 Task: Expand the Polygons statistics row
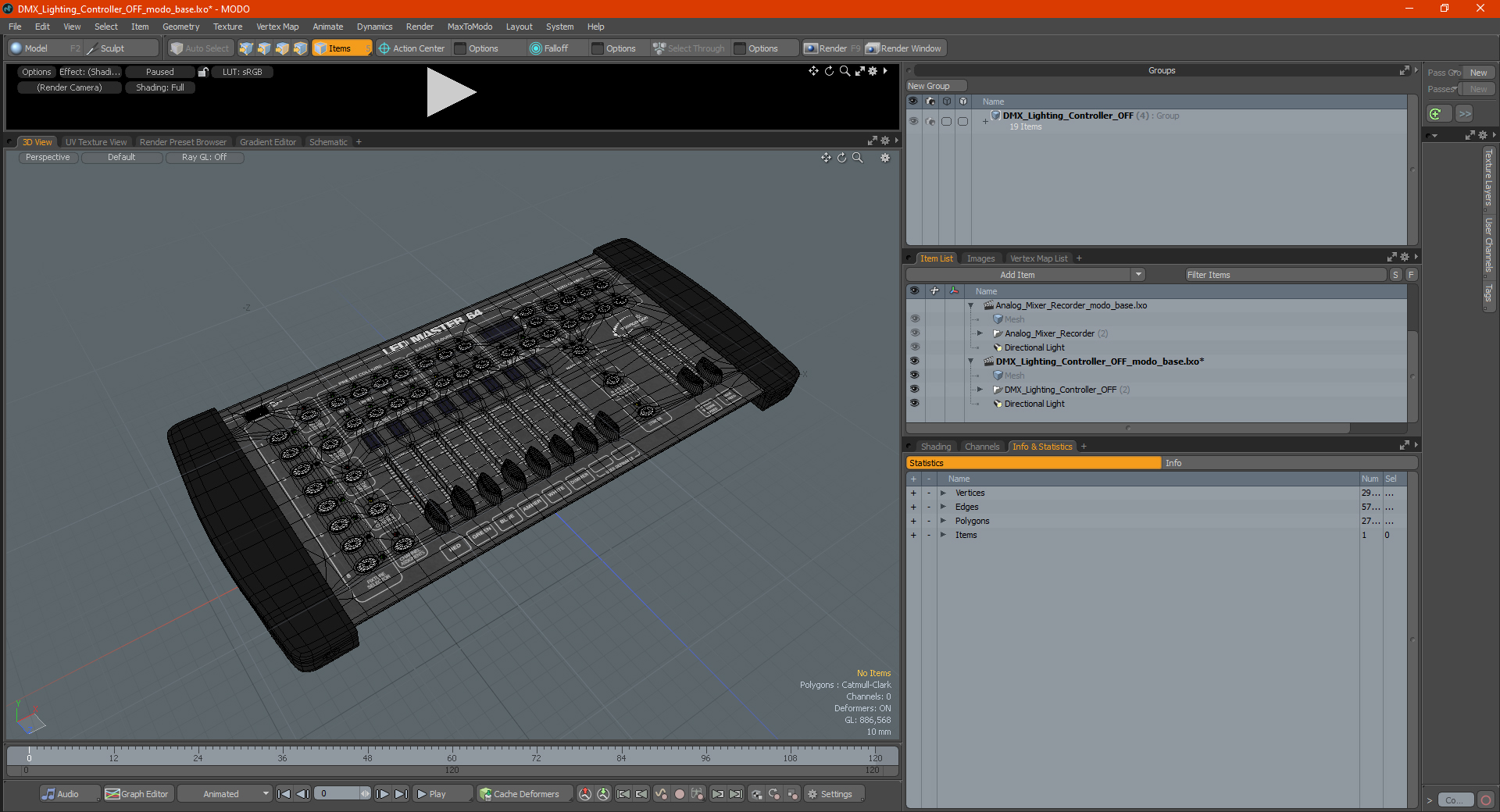[944, 521]
